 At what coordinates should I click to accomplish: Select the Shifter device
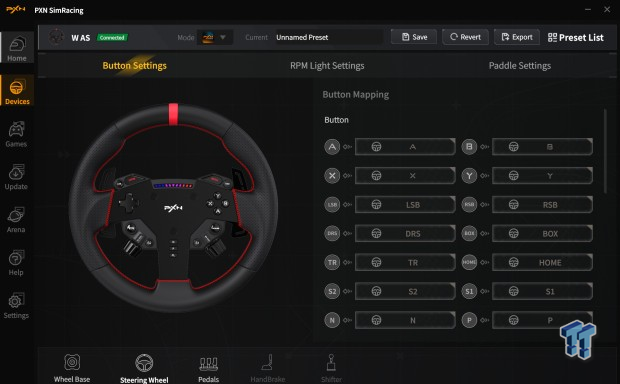[331, 369]
